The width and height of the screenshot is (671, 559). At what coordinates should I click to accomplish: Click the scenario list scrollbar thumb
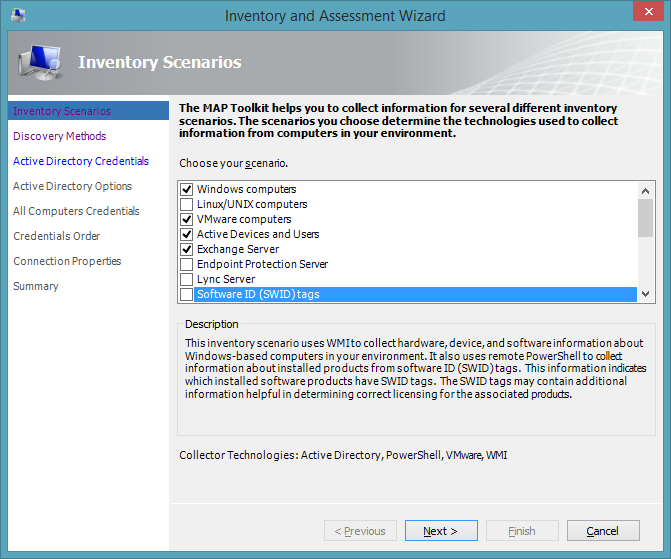click(x=645, y=218)
